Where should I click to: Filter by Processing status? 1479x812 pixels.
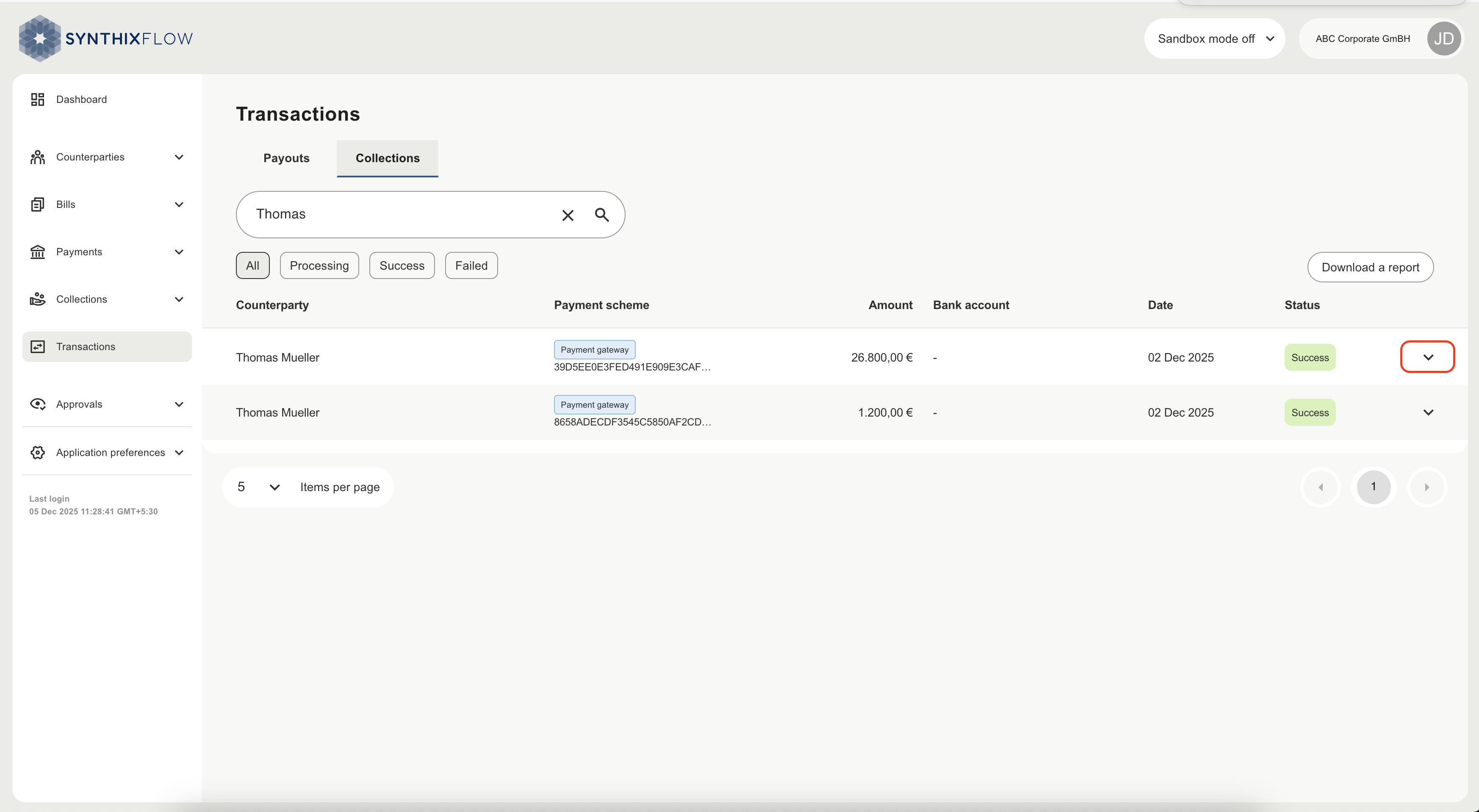319,266
